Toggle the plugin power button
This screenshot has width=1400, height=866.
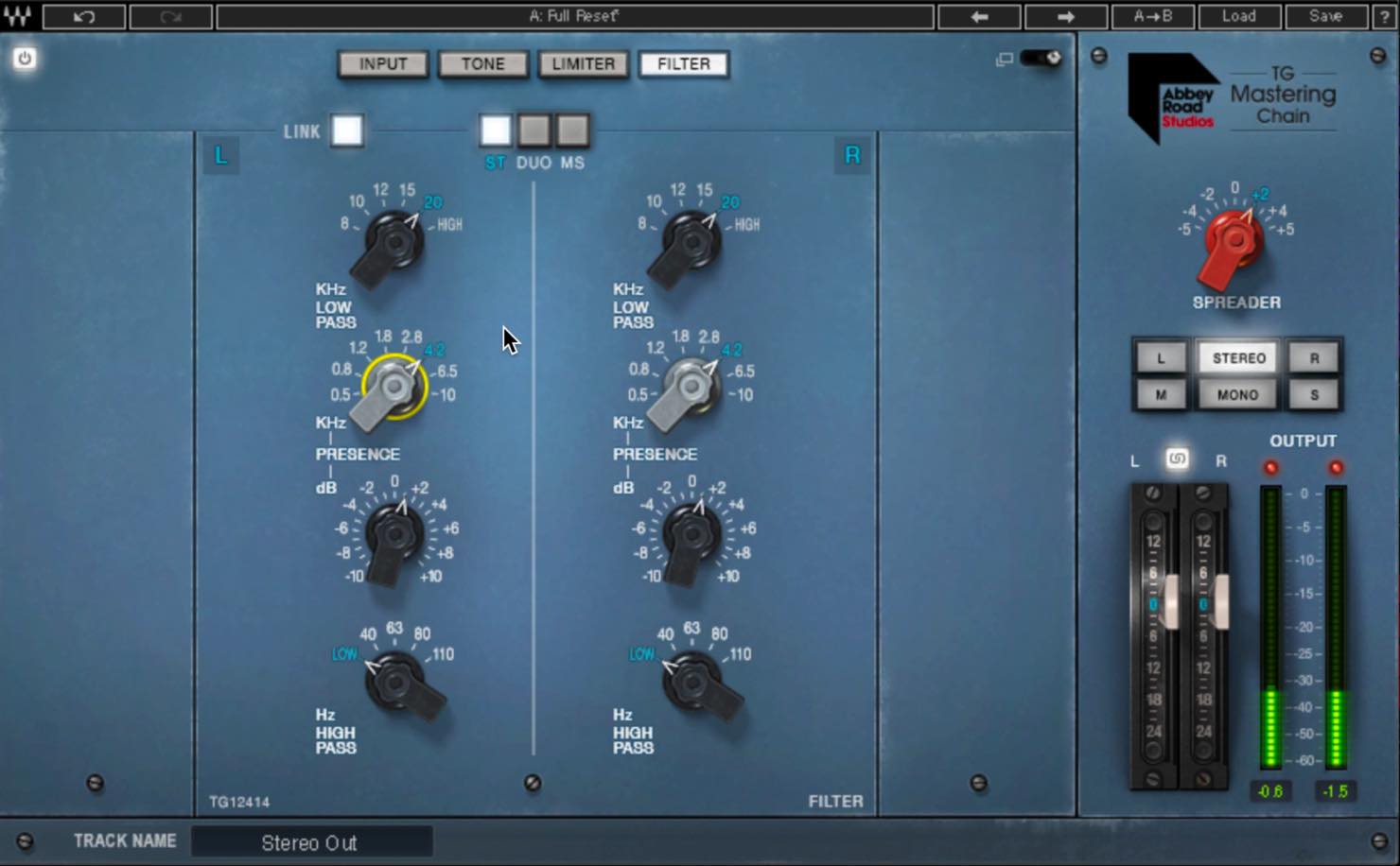[x=25, y=59]
